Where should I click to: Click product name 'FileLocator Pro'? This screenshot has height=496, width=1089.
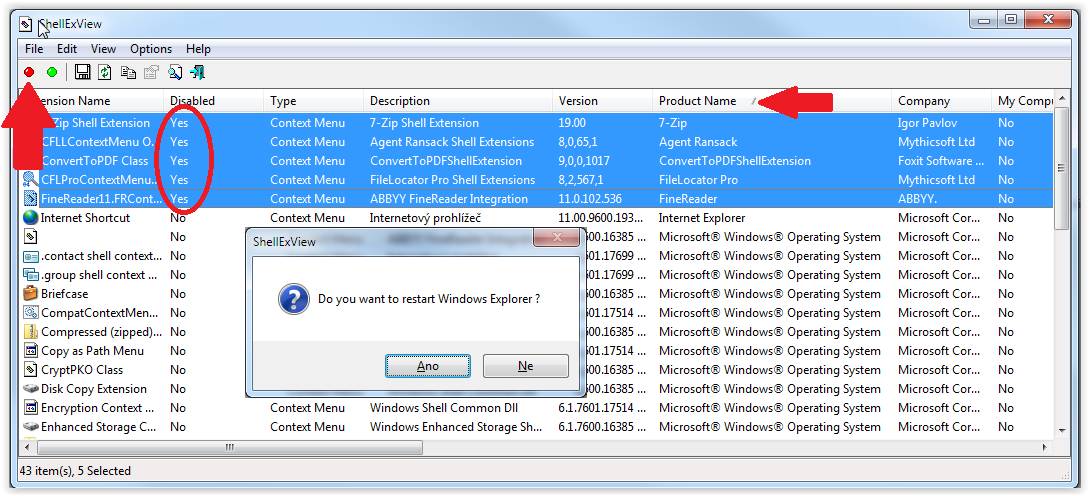(698, 180)
